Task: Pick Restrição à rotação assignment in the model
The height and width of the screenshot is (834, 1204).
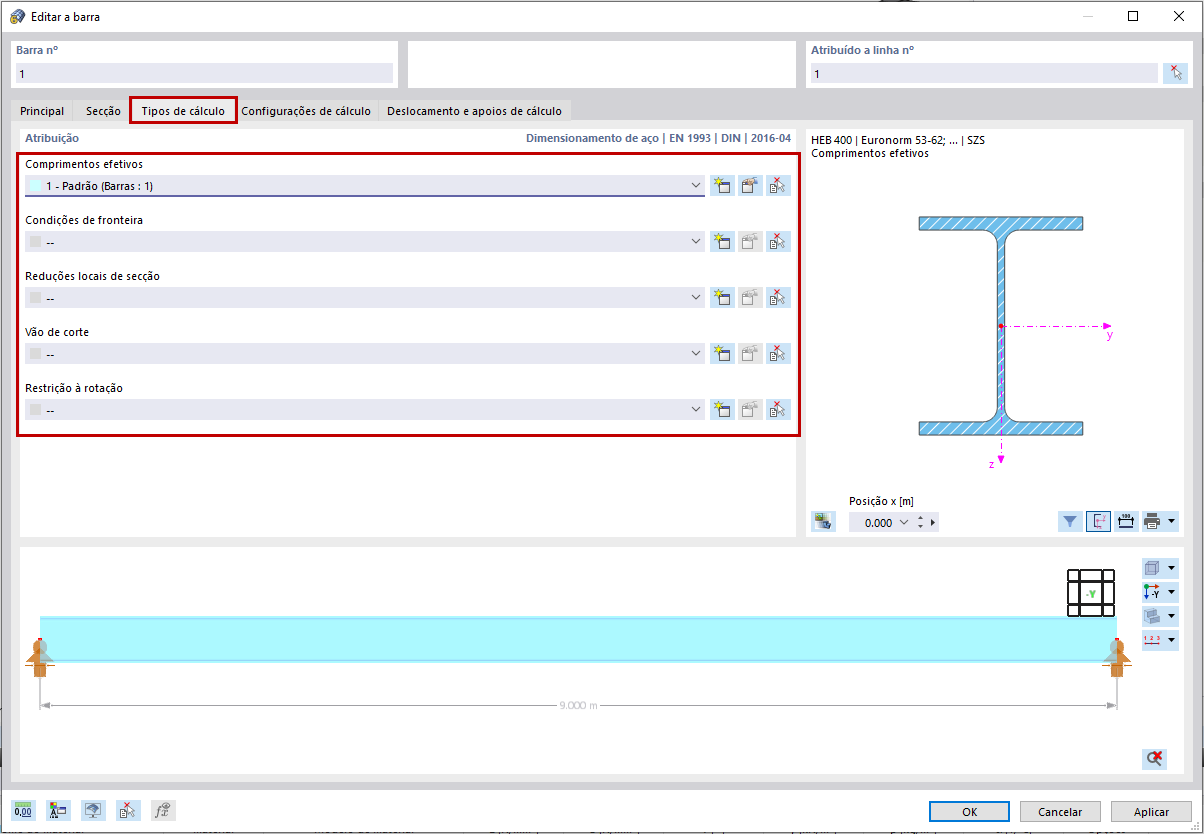Action: [x=778, y=409]
